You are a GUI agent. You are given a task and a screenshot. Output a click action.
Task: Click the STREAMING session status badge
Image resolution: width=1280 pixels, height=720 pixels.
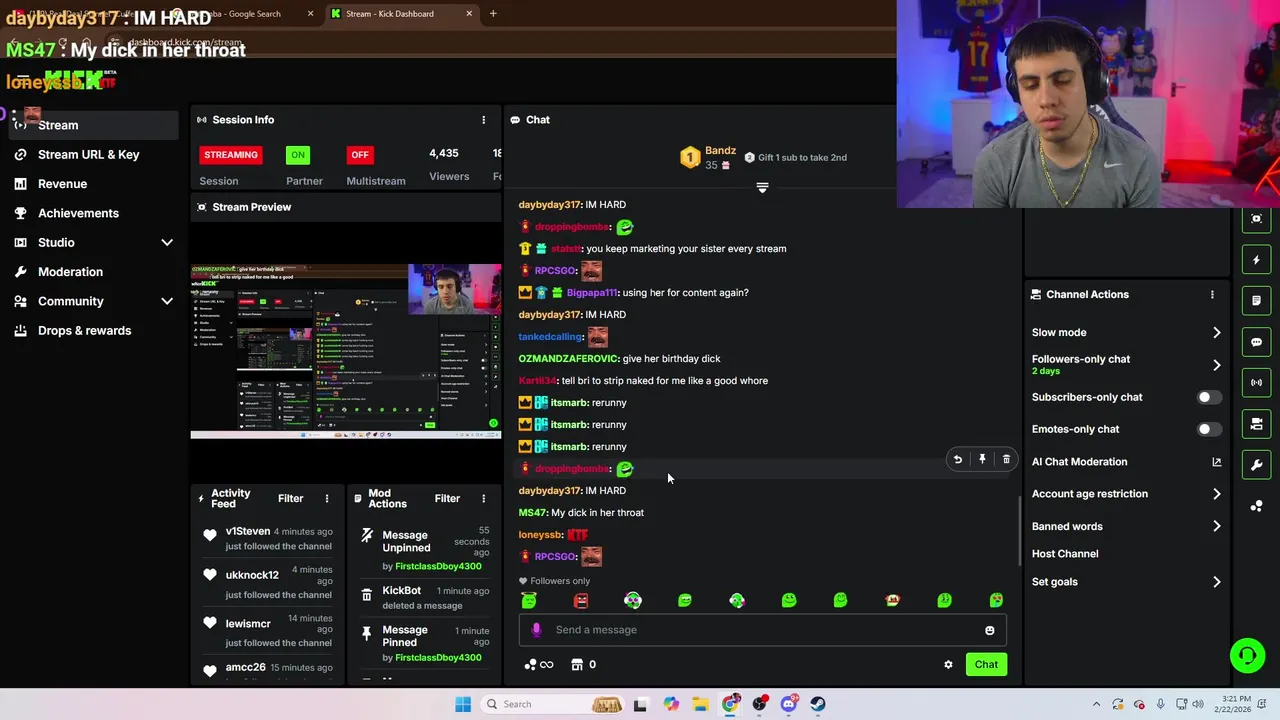coord(231,155)
